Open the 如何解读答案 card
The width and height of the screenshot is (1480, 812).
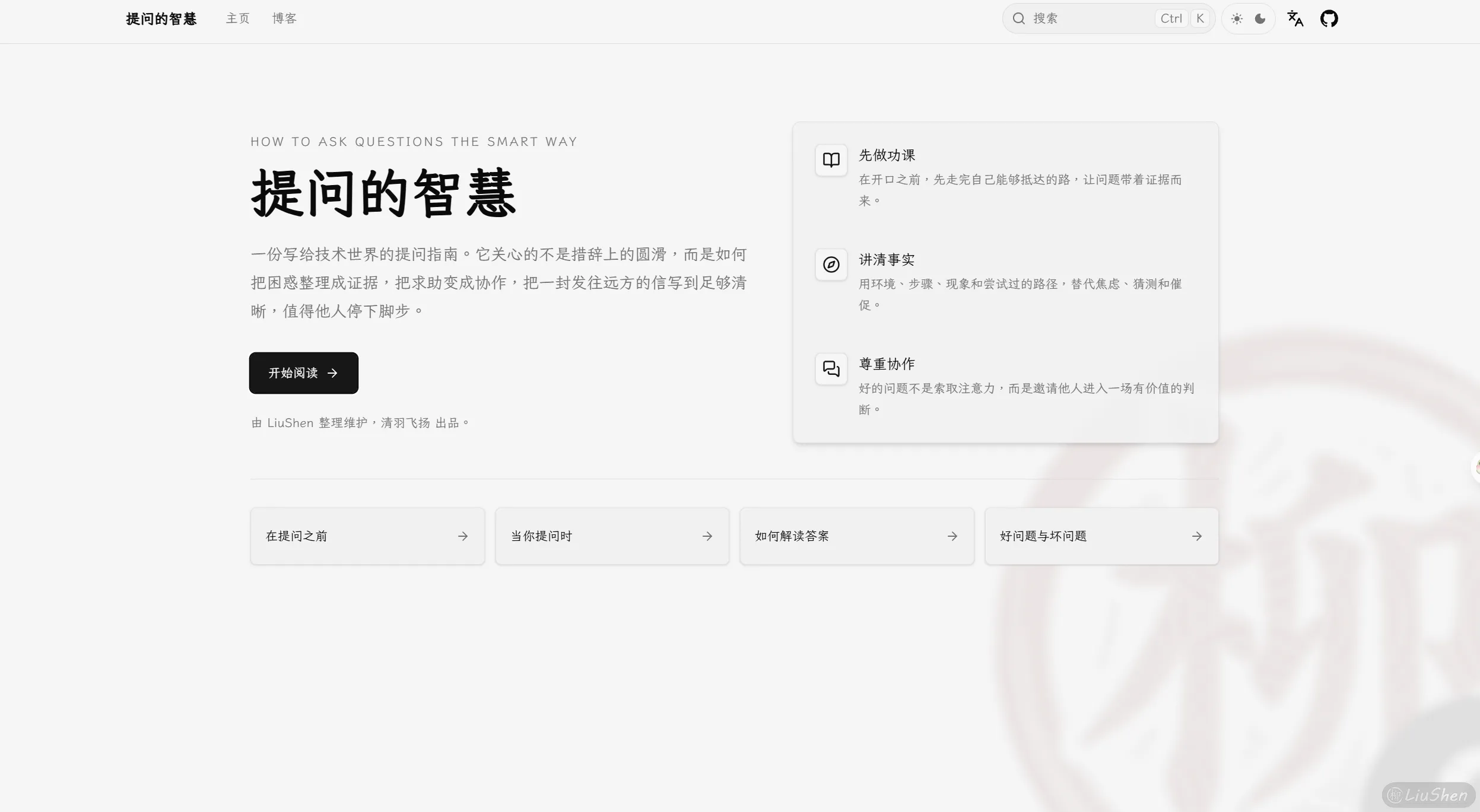coord(857,536)
